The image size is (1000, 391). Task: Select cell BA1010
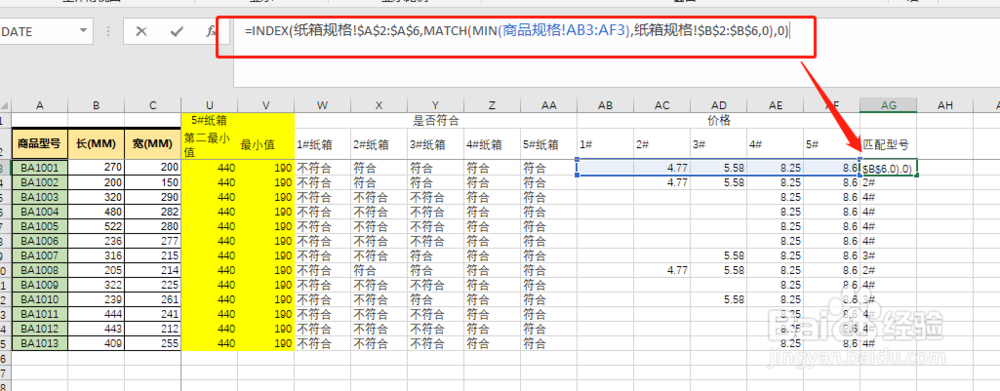(40, 299)
